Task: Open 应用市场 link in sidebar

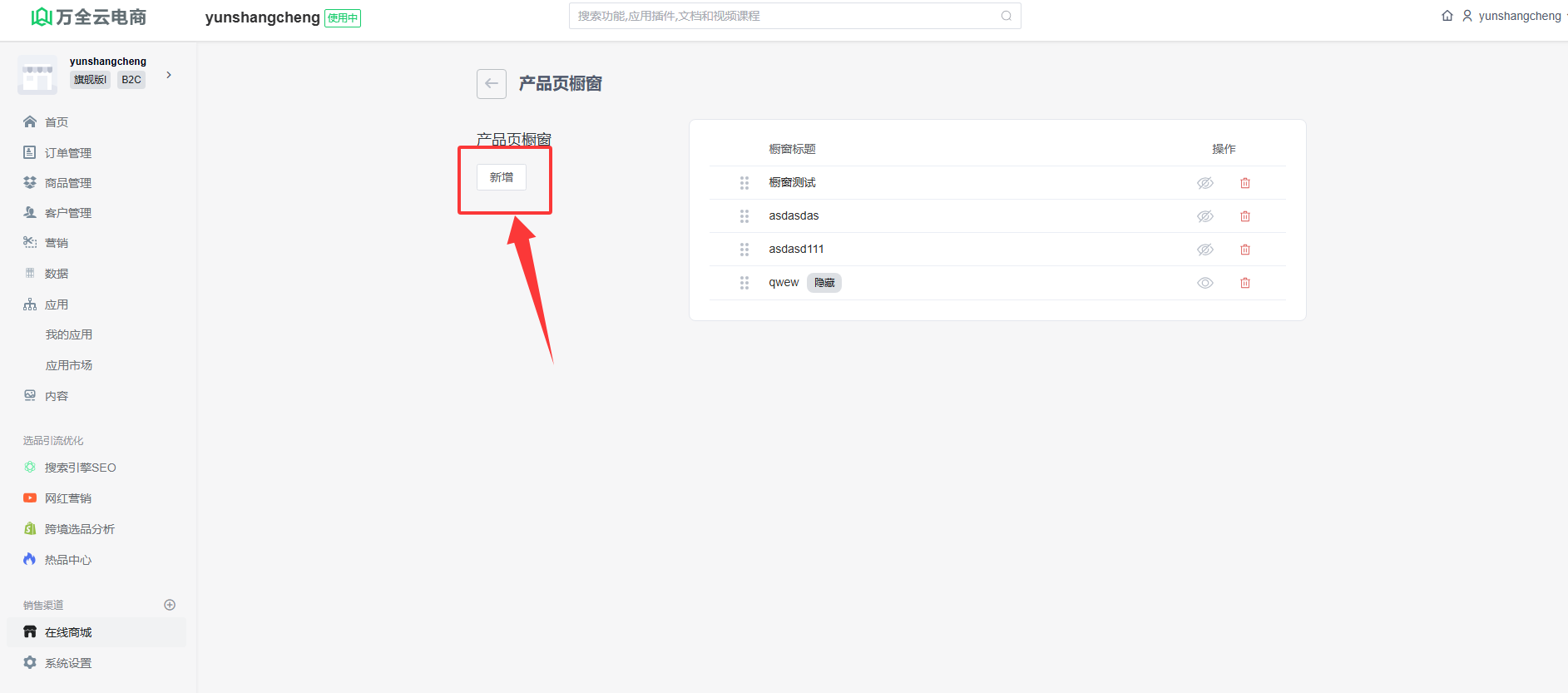Action: (x=69, y=365)
